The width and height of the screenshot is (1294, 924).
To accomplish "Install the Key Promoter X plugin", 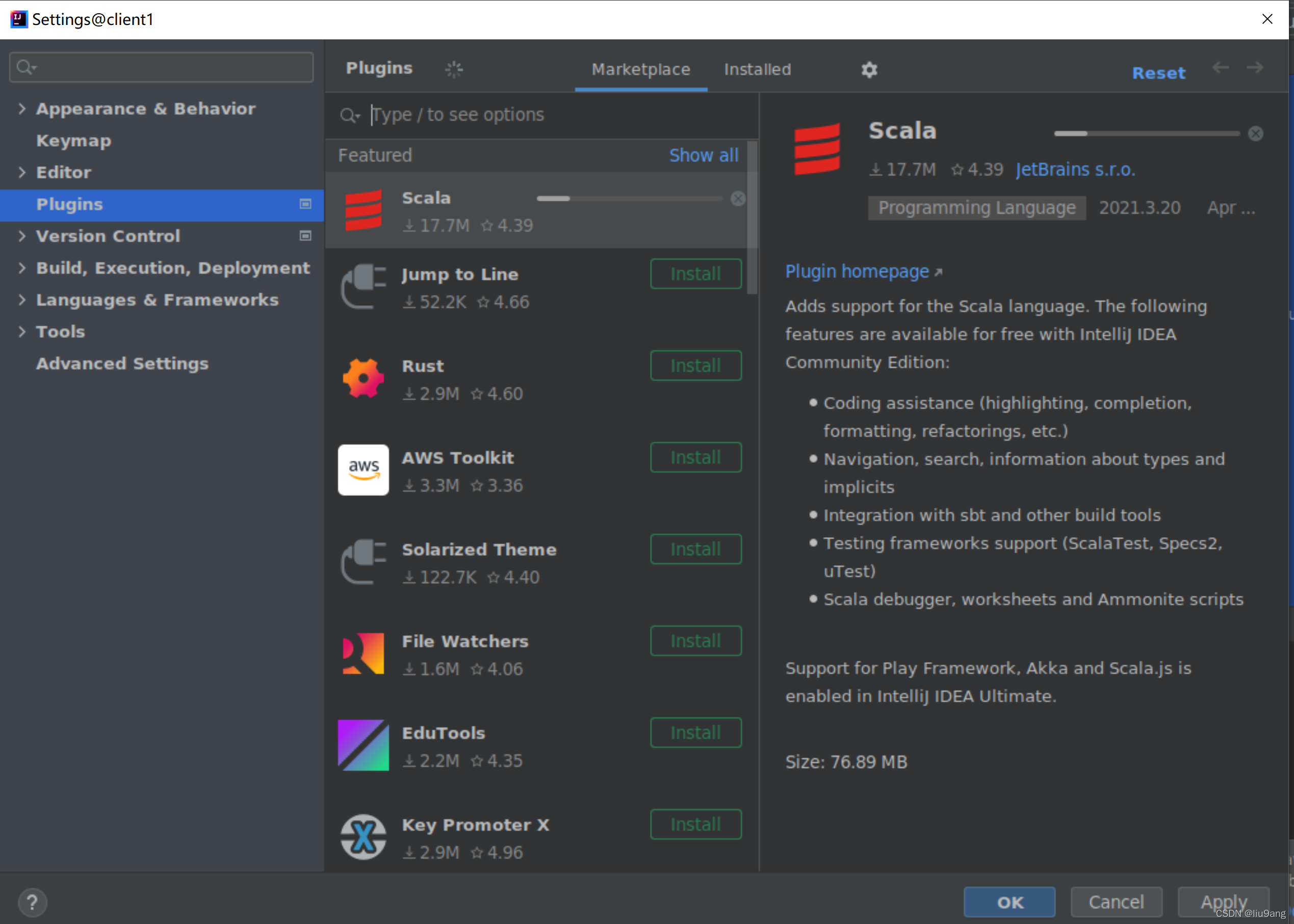I will coord(695,825).
